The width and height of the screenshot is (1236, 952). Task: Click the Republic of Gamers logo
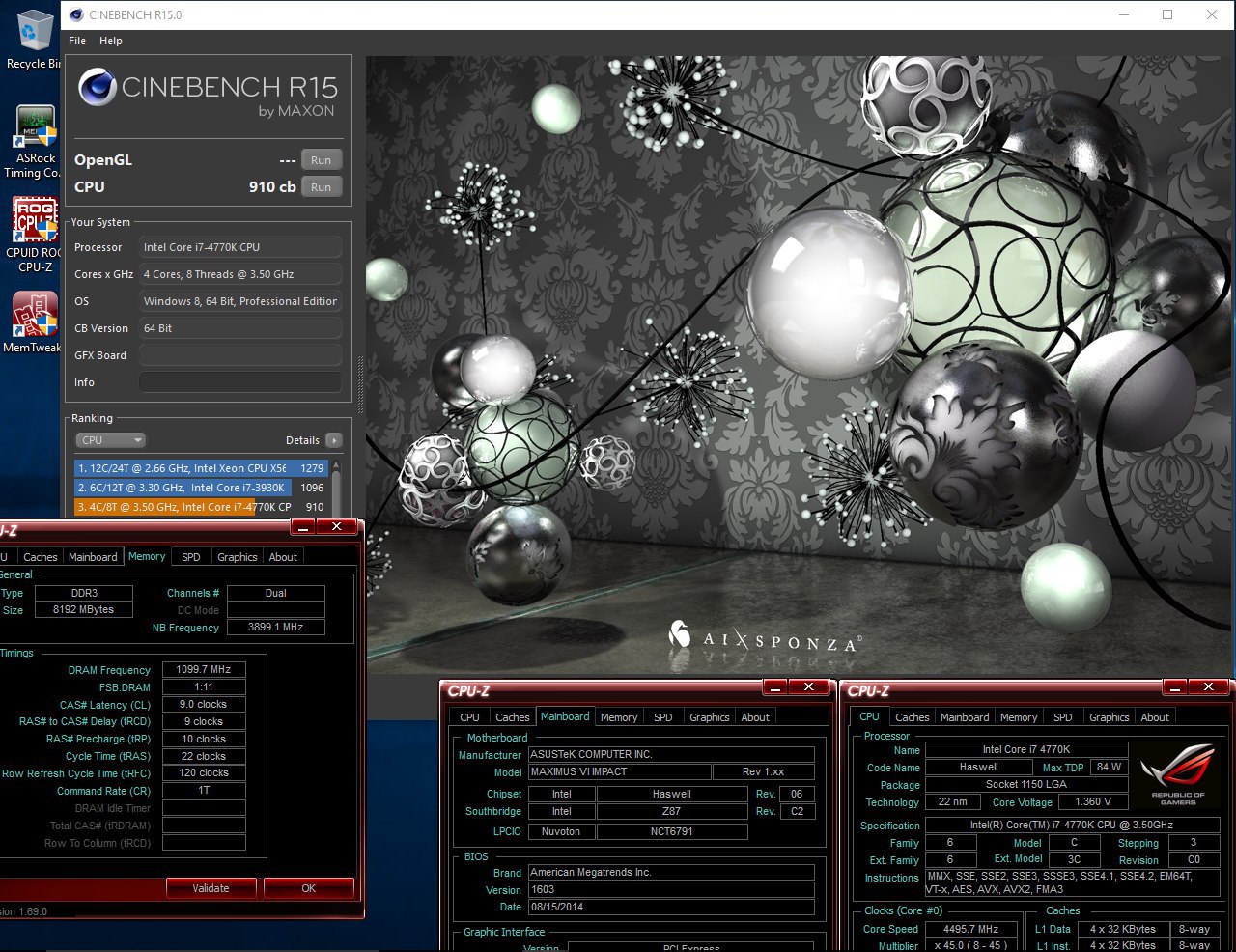click(x=1178, y=774)
